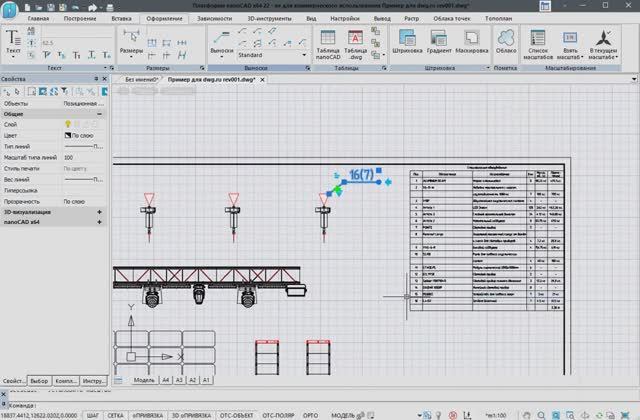
Task: Expand the Текст tool dropdown arrow
Action: [x=13, y=57]
